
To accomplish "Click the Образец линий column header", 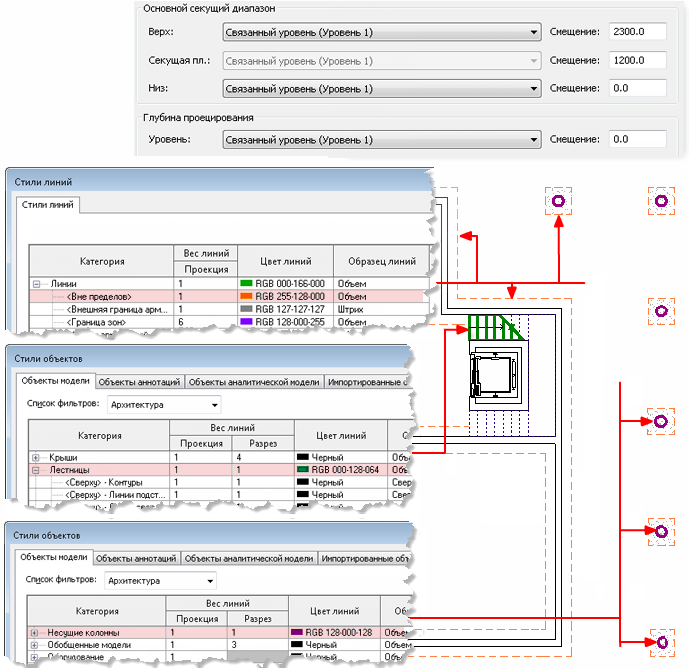I will pos(381,261).
